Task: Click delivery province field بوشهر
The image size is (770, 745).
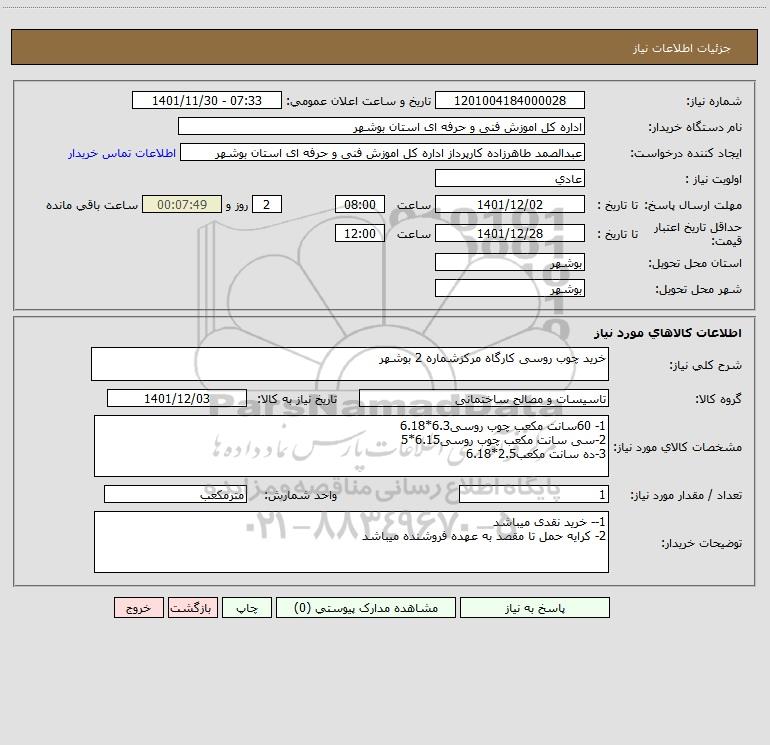Action: click(x=510, y=262)
